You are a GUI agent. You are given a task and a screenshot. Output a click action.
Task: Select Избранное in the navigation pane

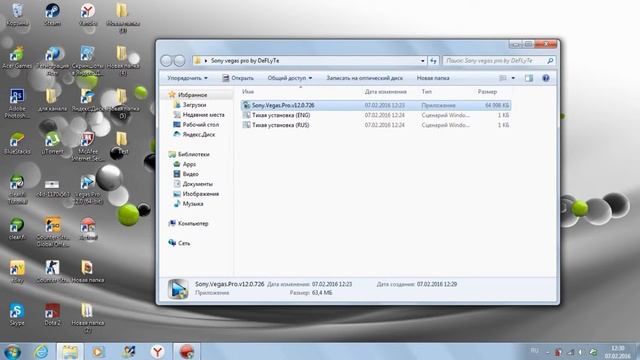click(x=192, y=95)
